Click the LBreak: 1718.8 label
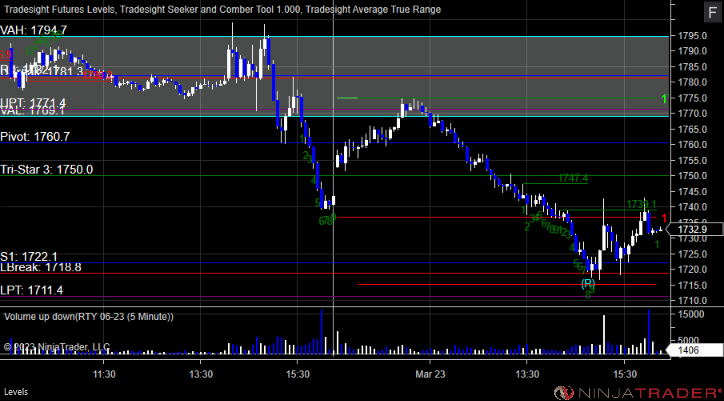Image resolution: width=724 pixels, height=401 pixels. coord(41,267)
